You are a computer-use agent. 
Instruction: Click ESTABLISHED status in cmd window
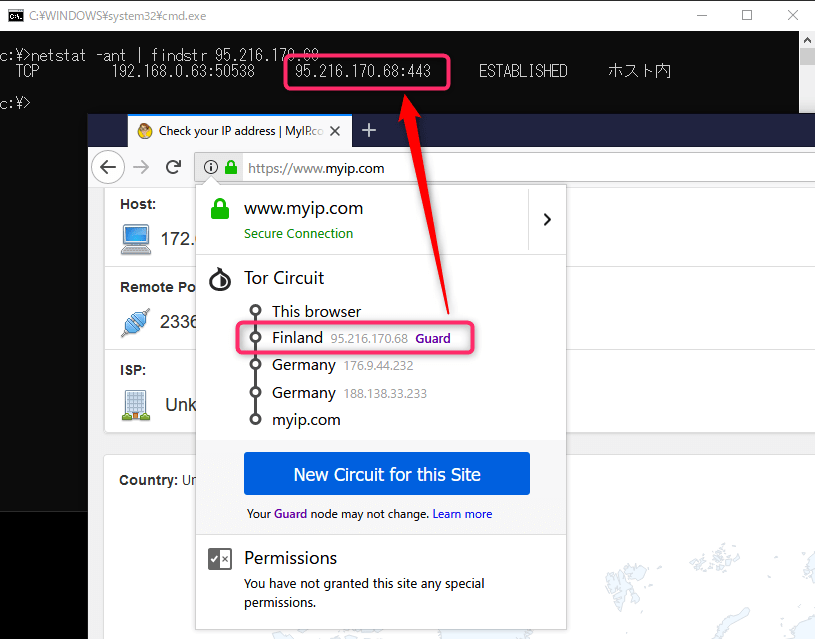(x=523, y=71)
